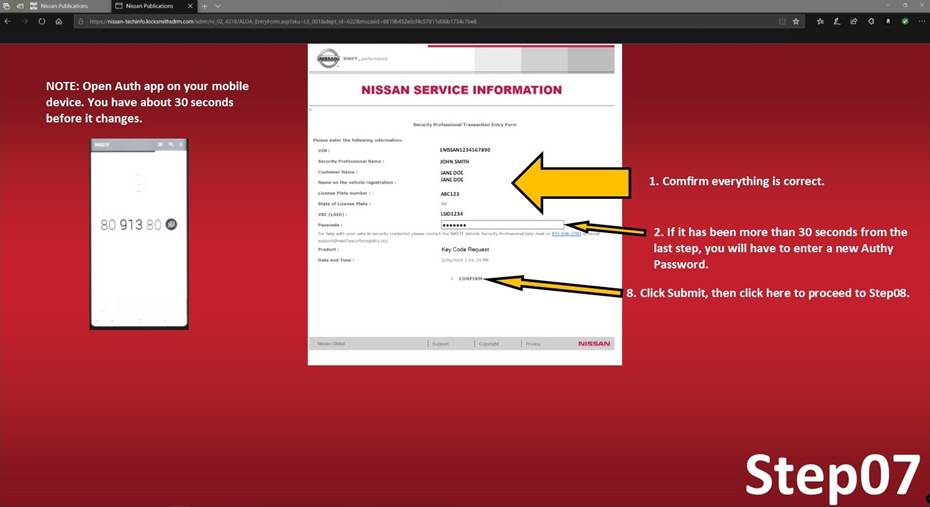Click the 80 913 80 code on phone
This screenshot has height=507, width=930.
coord(130,225)
